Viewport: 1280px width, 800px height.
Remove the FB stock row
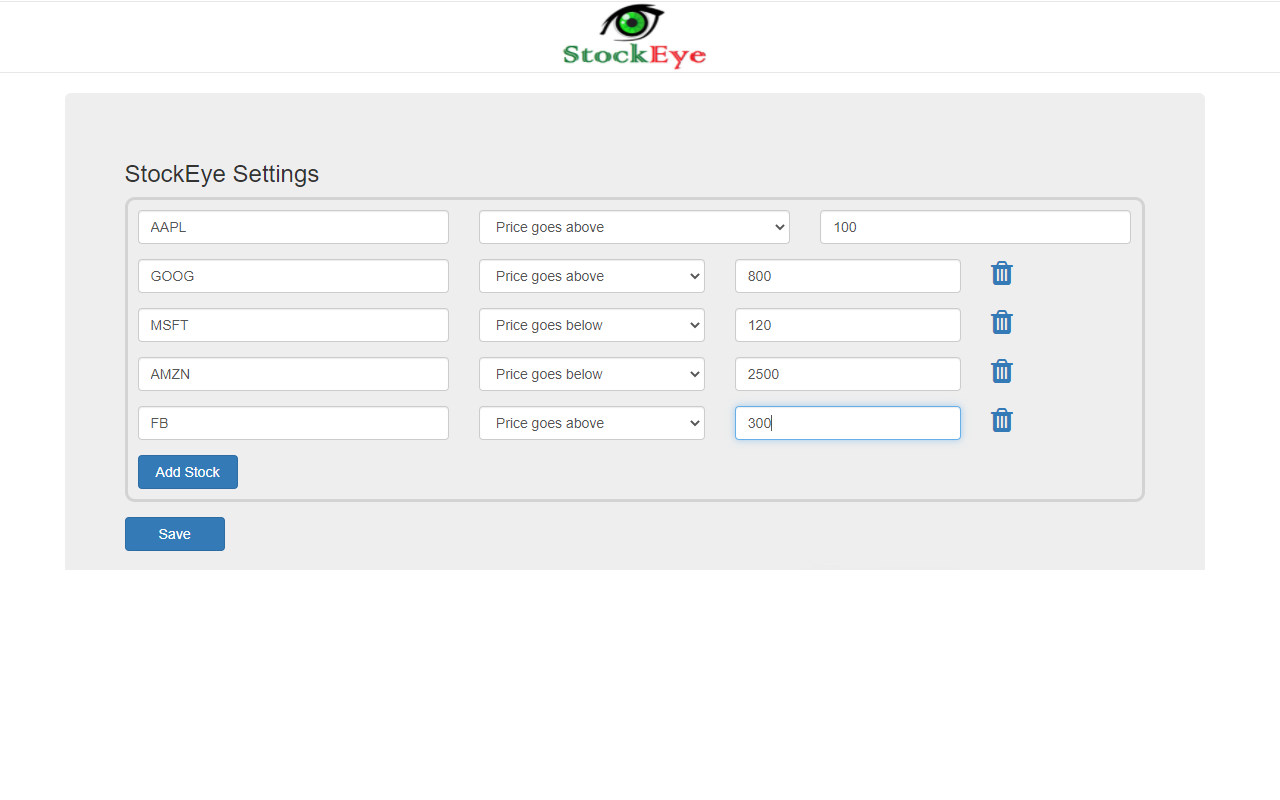(x=1001, y=421)
